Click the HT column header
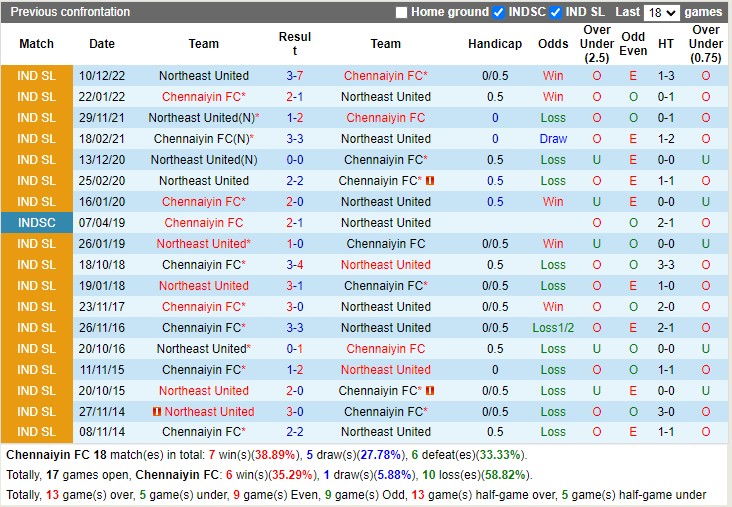Viewport: 732px width, 507px height. pyautogui.click(x=666, y=44)
